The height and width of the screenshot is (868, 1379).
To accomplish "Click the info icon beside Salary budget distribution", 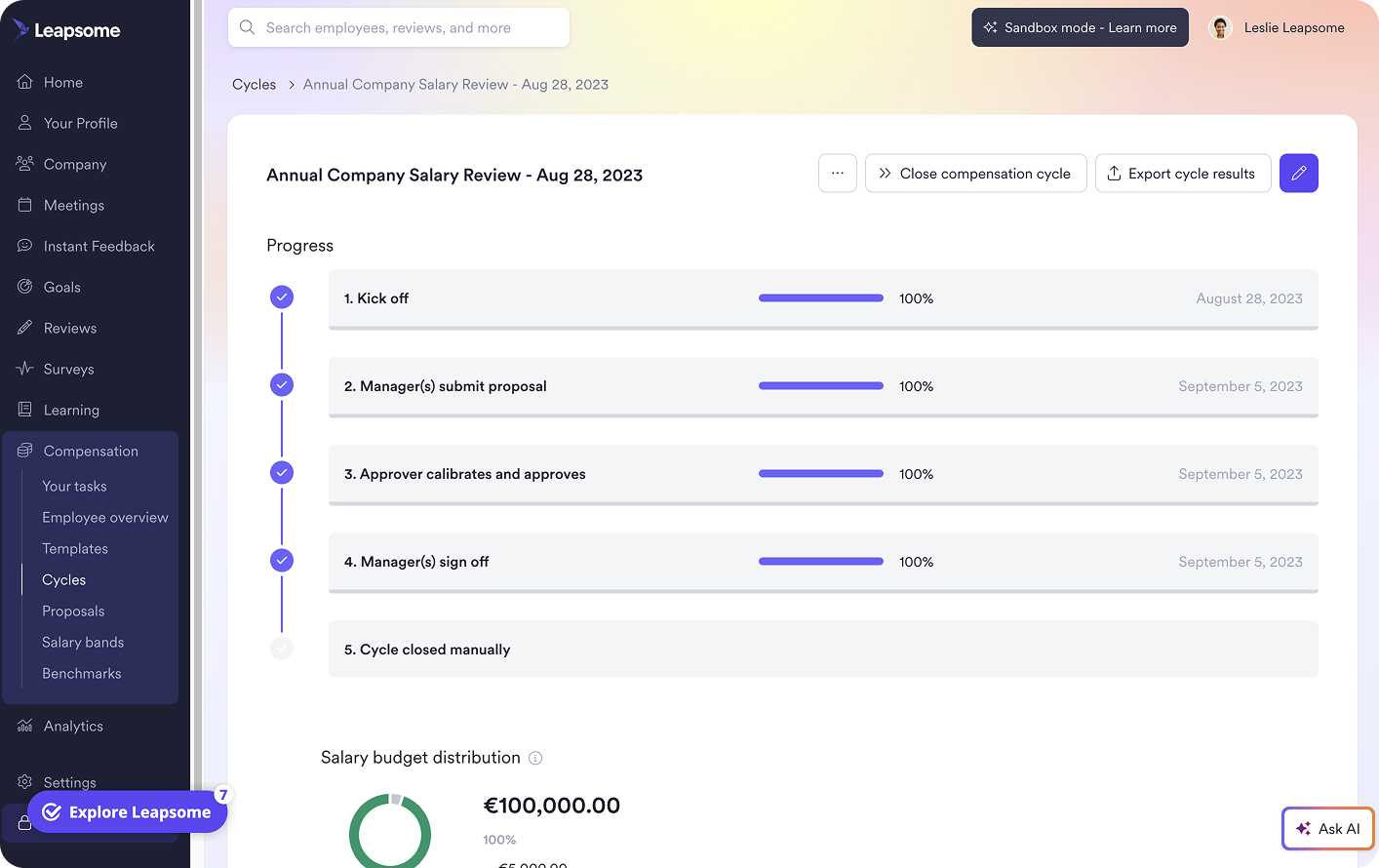I will pos(535,758).
